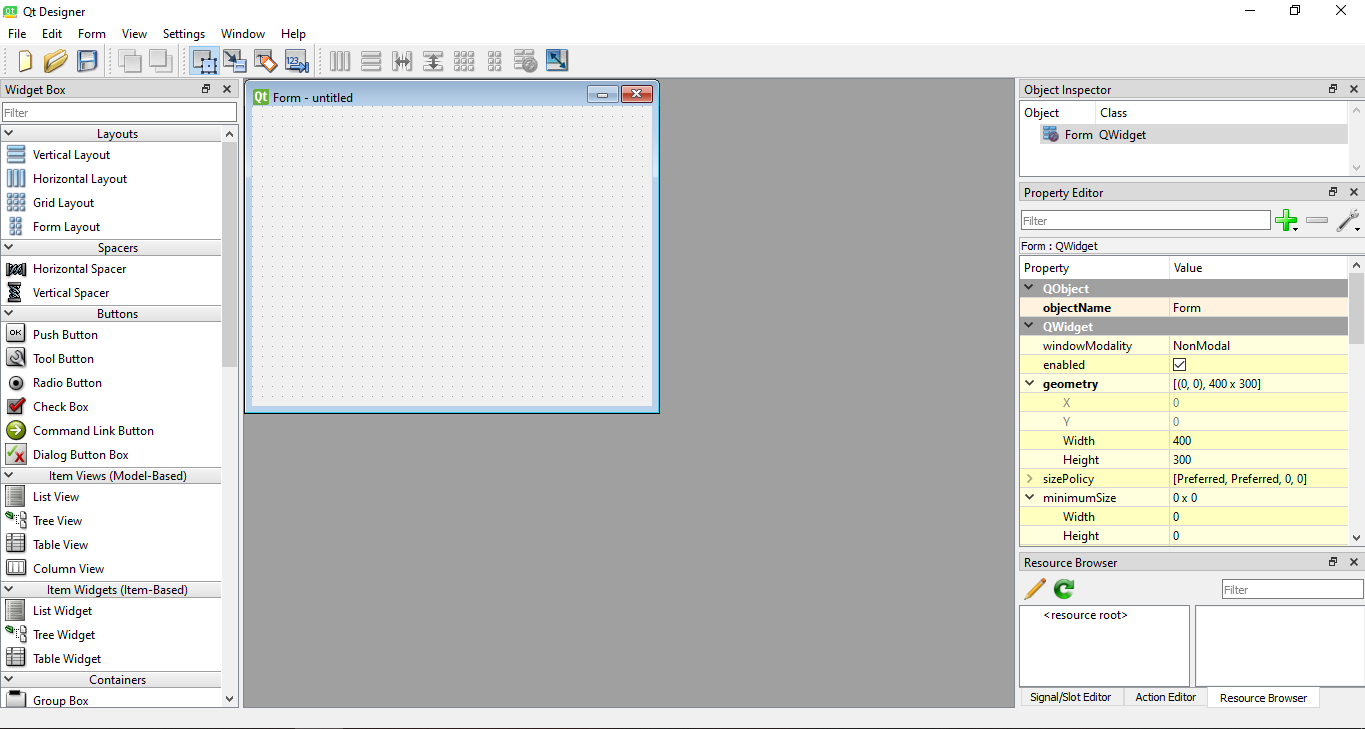This screenshot has height=729, width=1365.
Task: Add a dynamic property with green plus
Action: (1287, 221)
